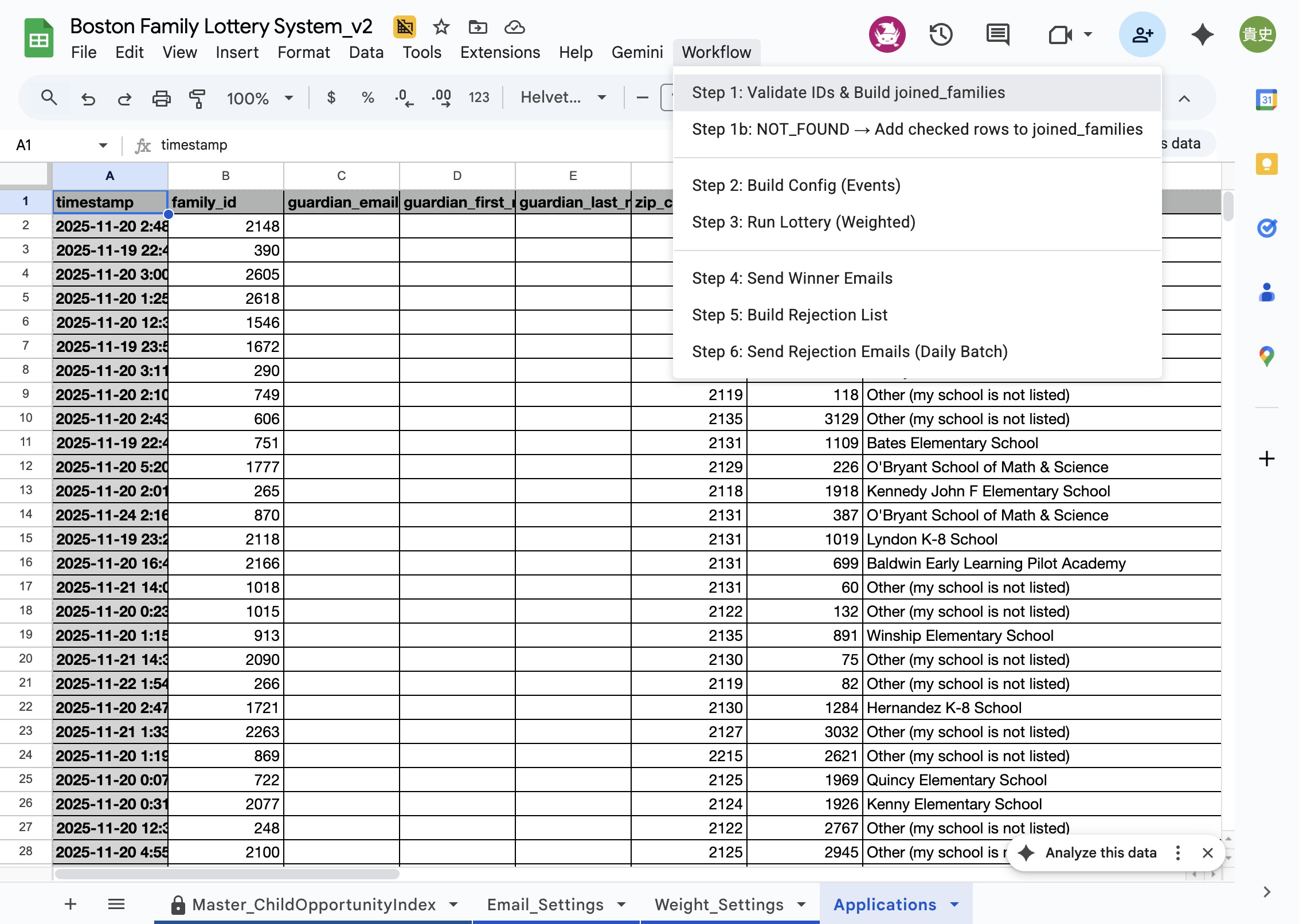This screenshot has width=1299, height=924.
Task: Open the Extensions menu
Action: point(500,52)
